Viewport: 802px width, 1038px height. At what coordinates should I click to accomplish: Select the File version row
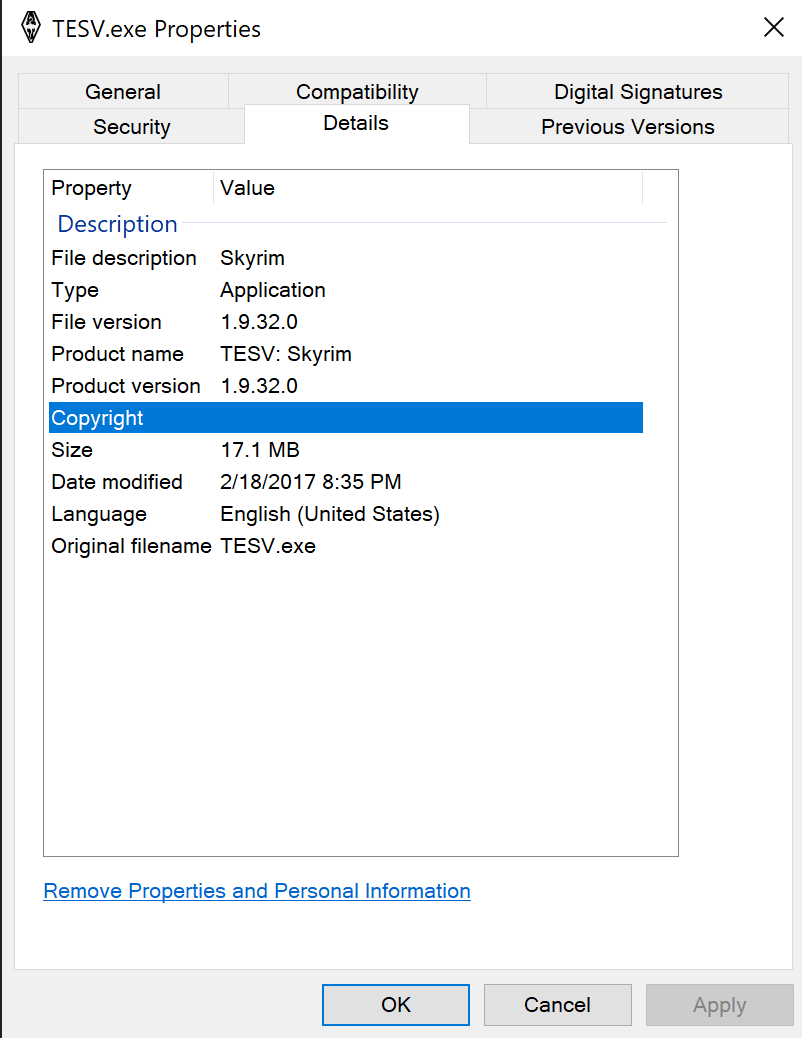[x=346, y=322]
